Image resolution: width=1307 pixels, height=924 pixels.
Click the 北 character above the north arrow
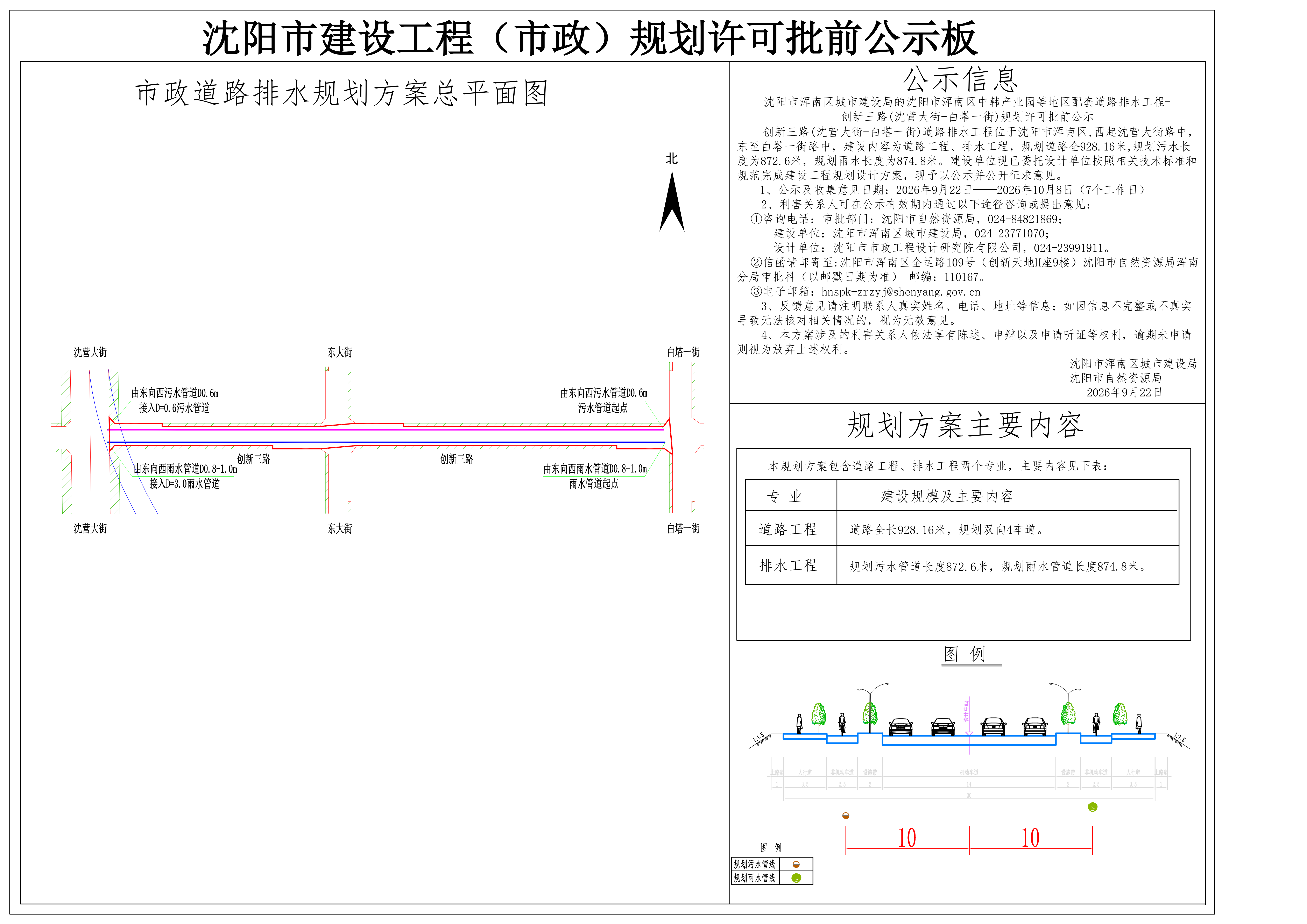672,158
